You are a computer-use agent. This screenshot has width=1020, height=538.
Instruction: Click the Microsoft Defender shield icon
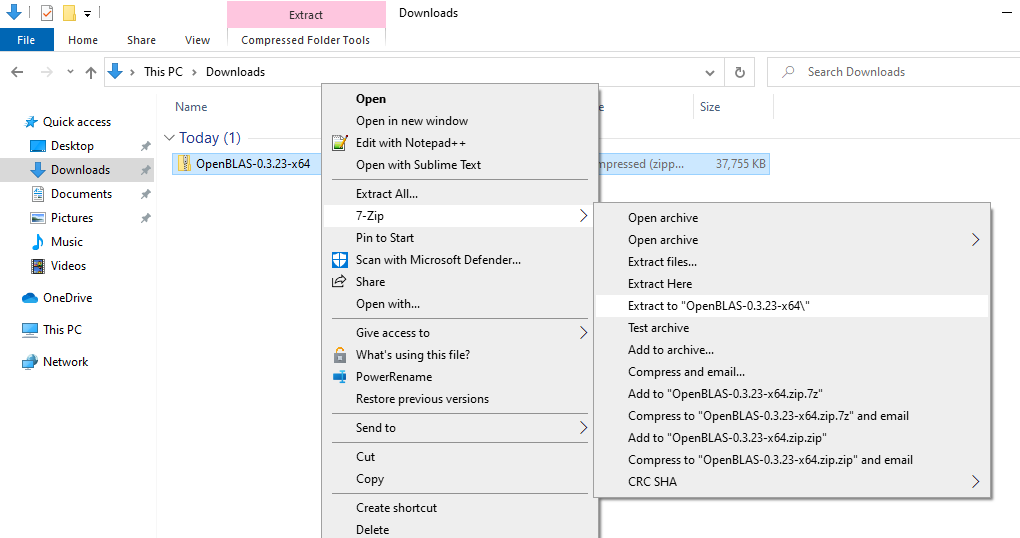[x=340, y=260]
